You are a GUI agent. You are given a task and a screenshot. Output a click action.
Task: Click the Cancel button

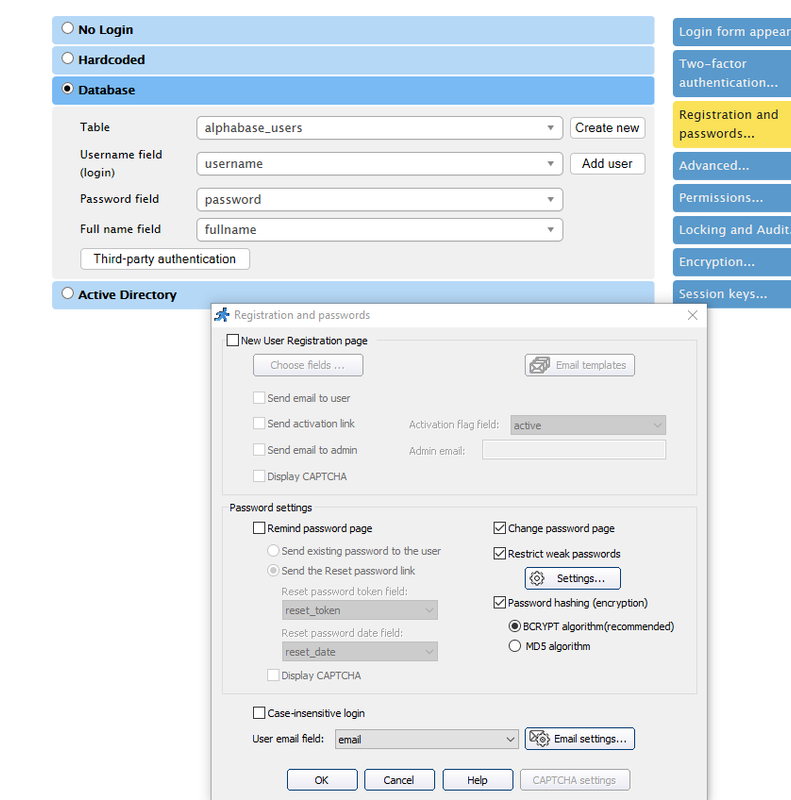pyautogui.click(x=400, y=780)
